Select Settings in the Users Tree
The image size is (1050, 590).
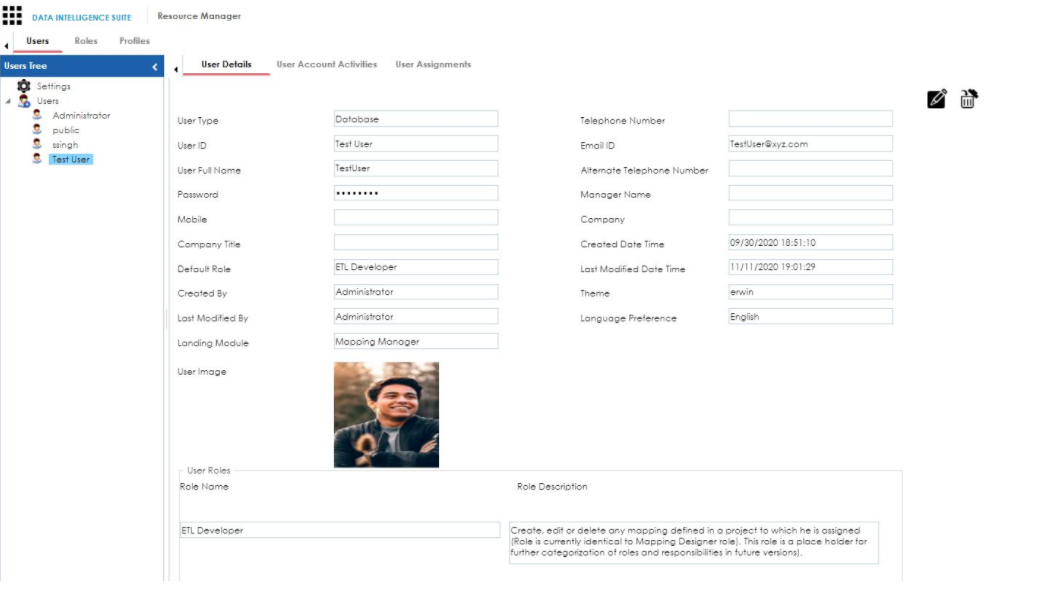point(54,86)
